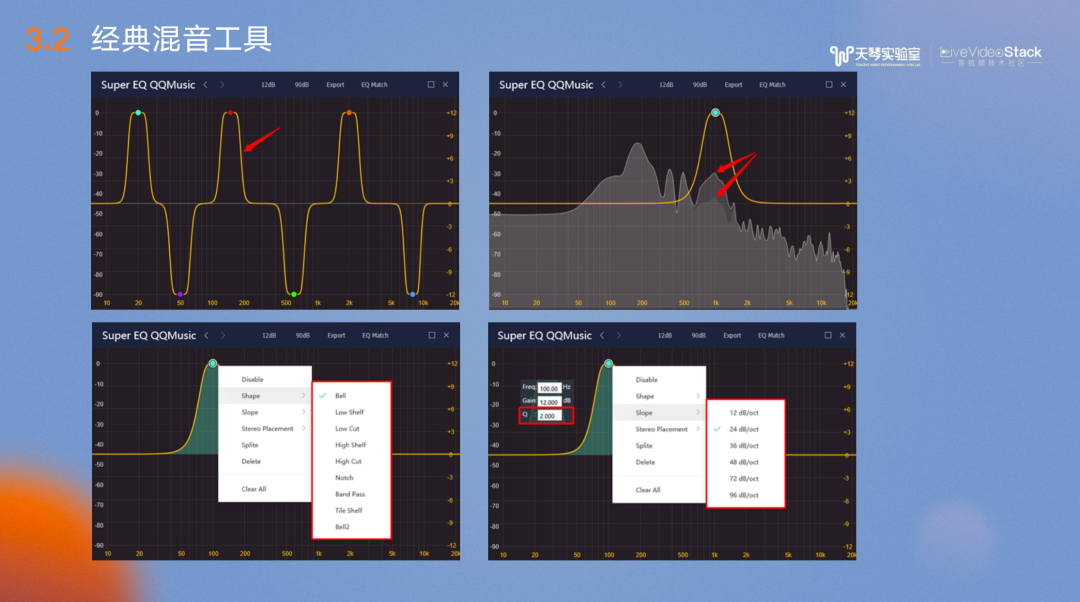This screenshot has height=602, width=1080.
Task: Select the purple EQ band node at 50 Hz
Action: pos(180,295)
